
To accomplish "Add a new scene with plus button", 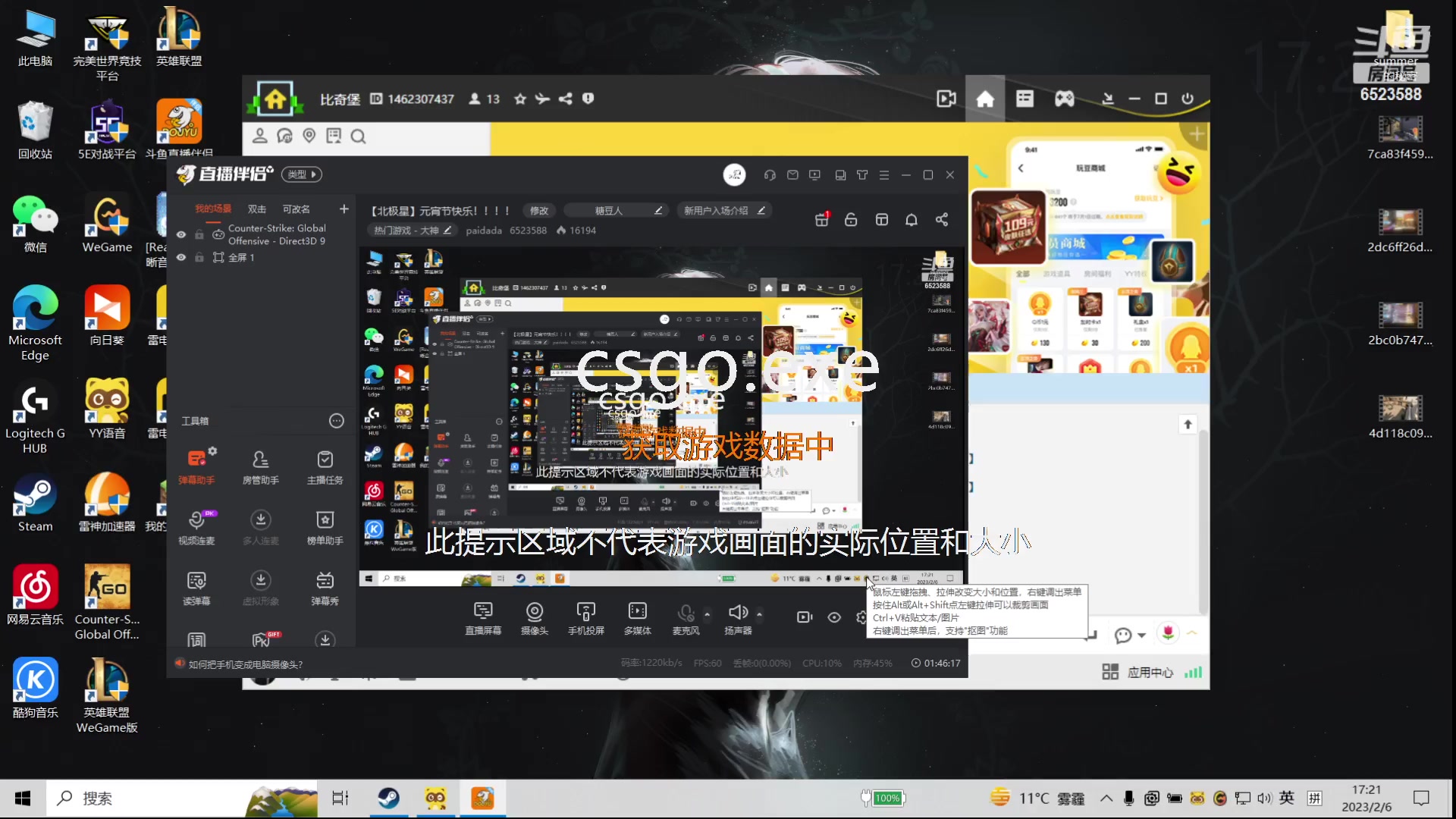I will (x=344, y=209).
